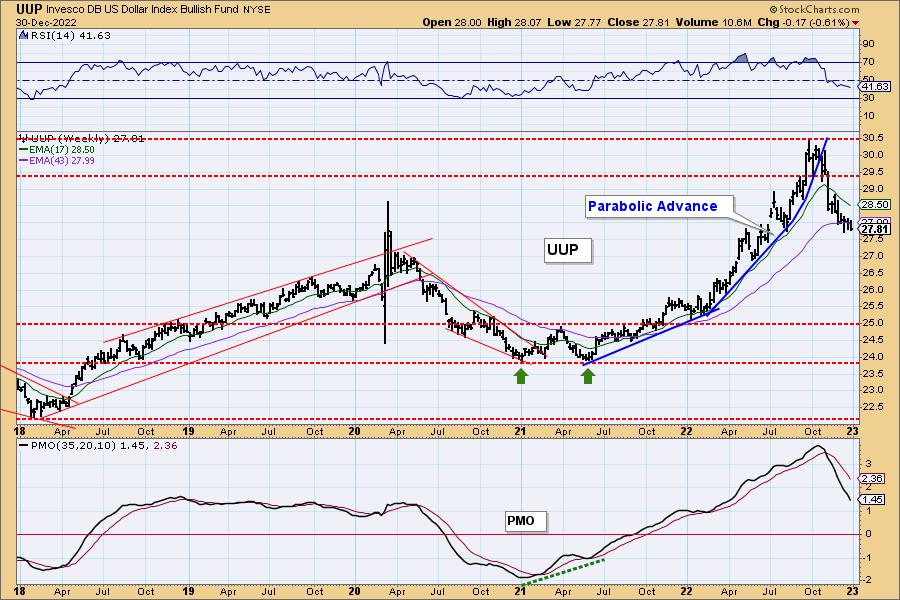The height and width of the screenshot is (600, 900).
Task: Click the green up arrow below the early-2021 low
Action: pos(521,376)
